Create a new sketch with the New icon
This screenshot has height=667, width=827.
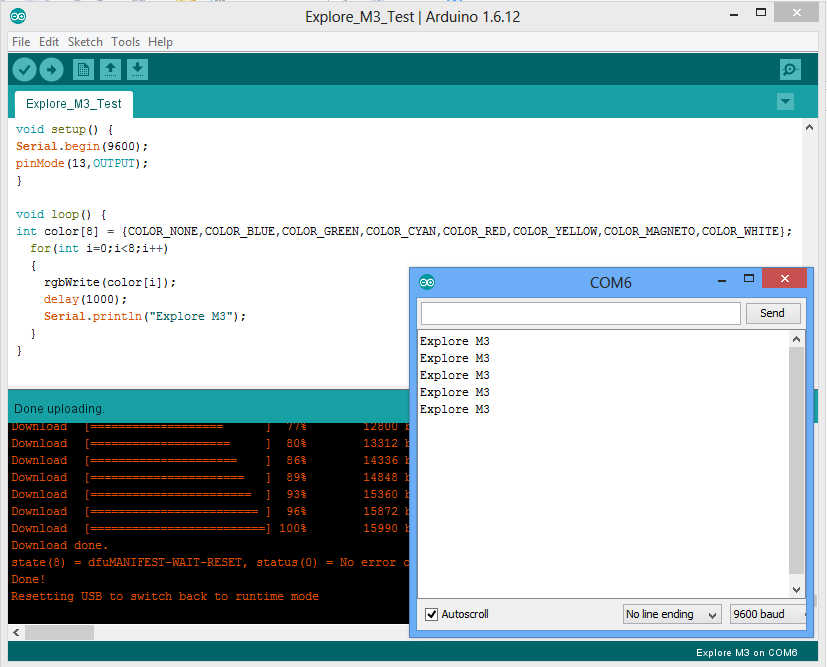coord(83,70)
